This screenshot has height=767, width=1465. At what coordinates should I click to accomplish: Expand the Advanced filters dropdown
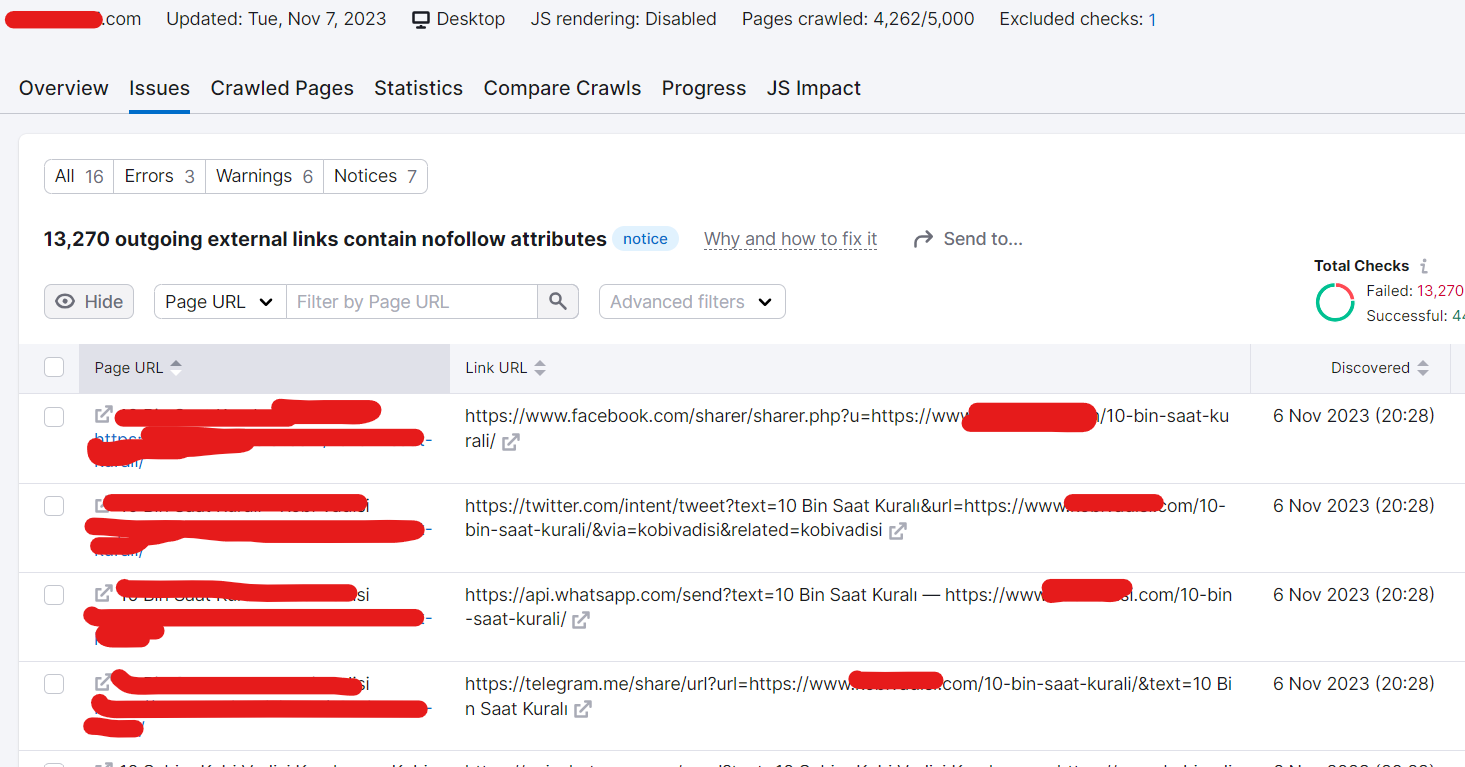pos(692,302)
